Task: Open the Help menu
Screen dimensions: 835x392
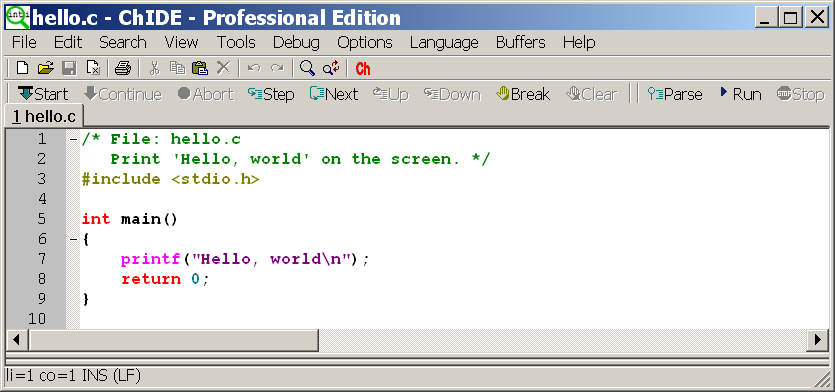Action: [x=579, y=42]
